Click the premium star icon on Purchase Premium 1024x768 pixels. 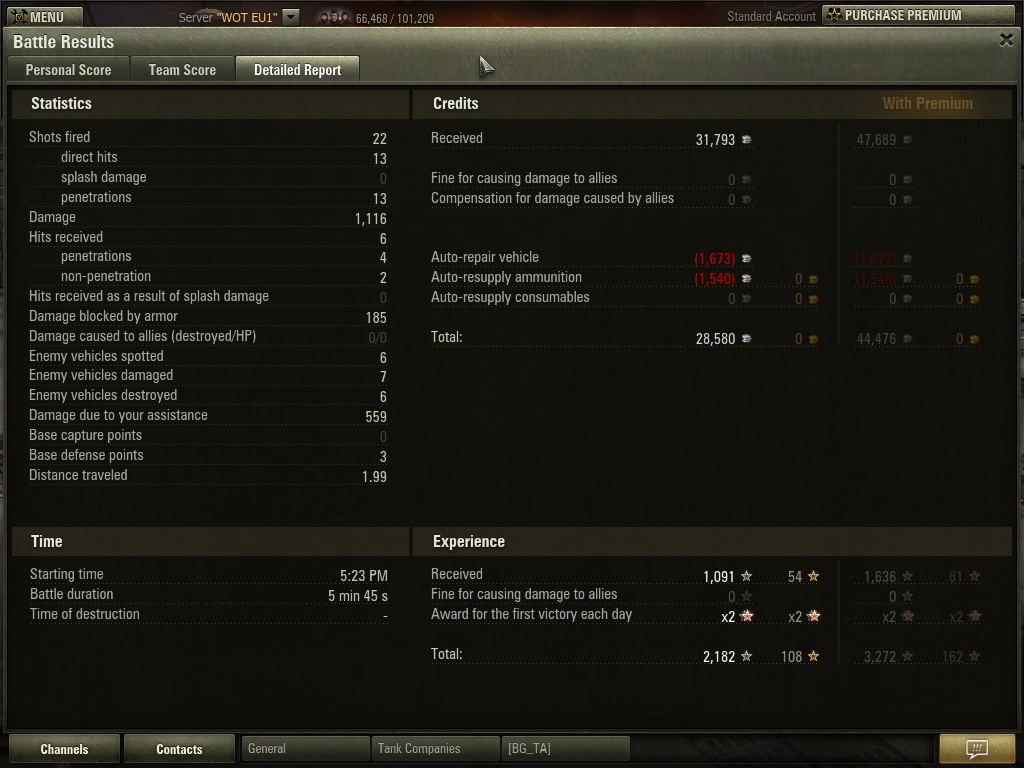pyautogui.click(x=834, y=15)
